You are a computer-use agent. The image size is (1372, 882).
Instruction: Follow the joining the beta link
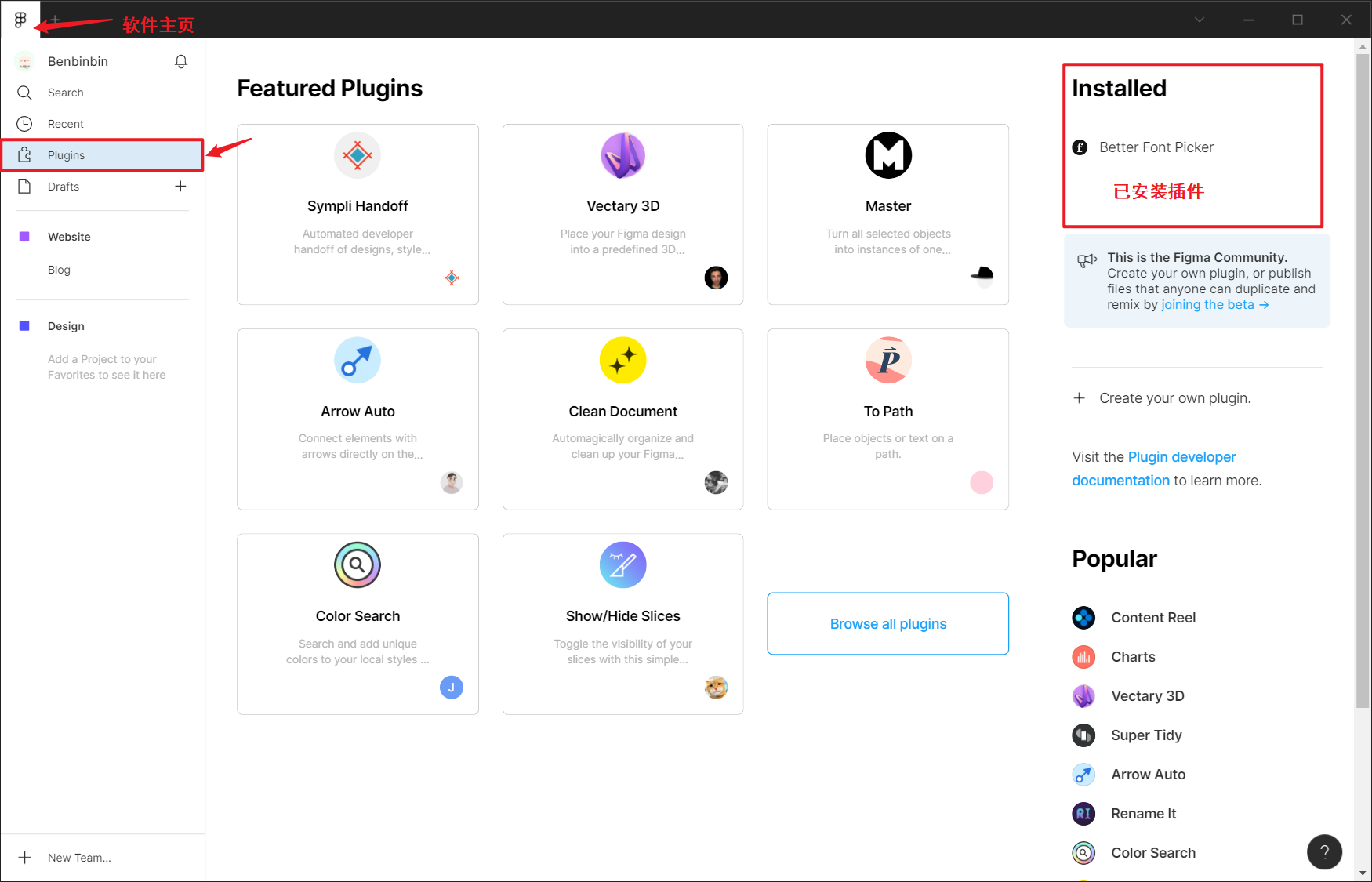point(1214,305)
